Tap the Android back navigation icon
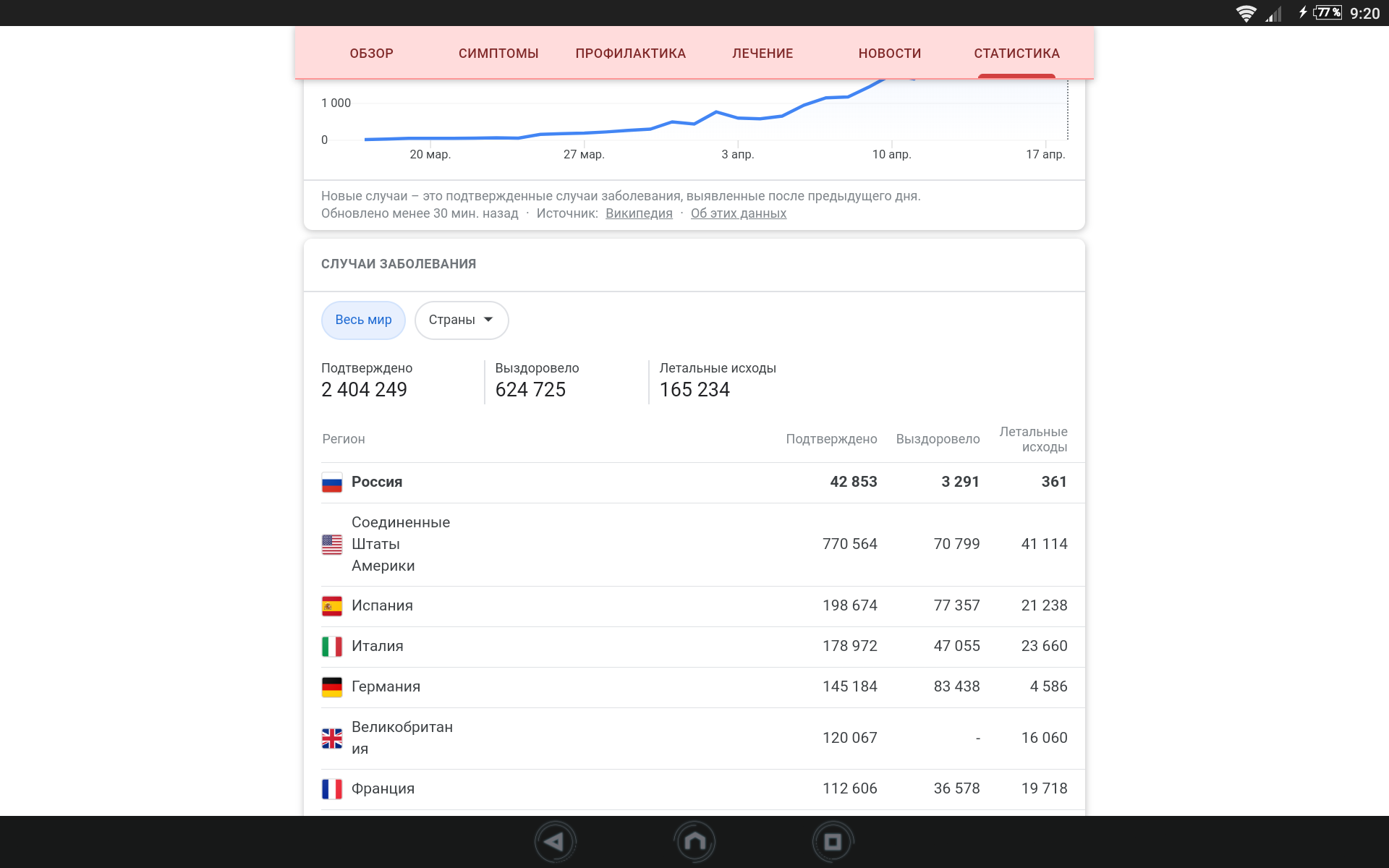 tap(555, 842)
